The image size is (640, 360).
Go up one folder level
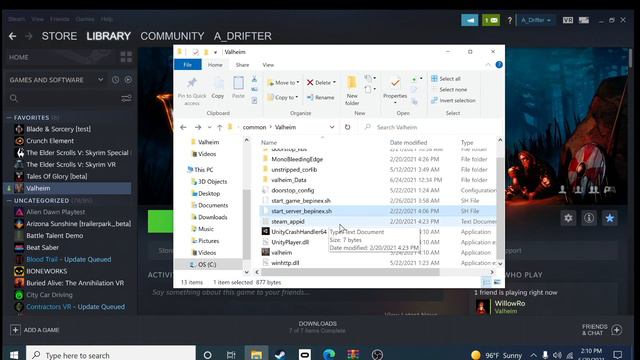219,127
